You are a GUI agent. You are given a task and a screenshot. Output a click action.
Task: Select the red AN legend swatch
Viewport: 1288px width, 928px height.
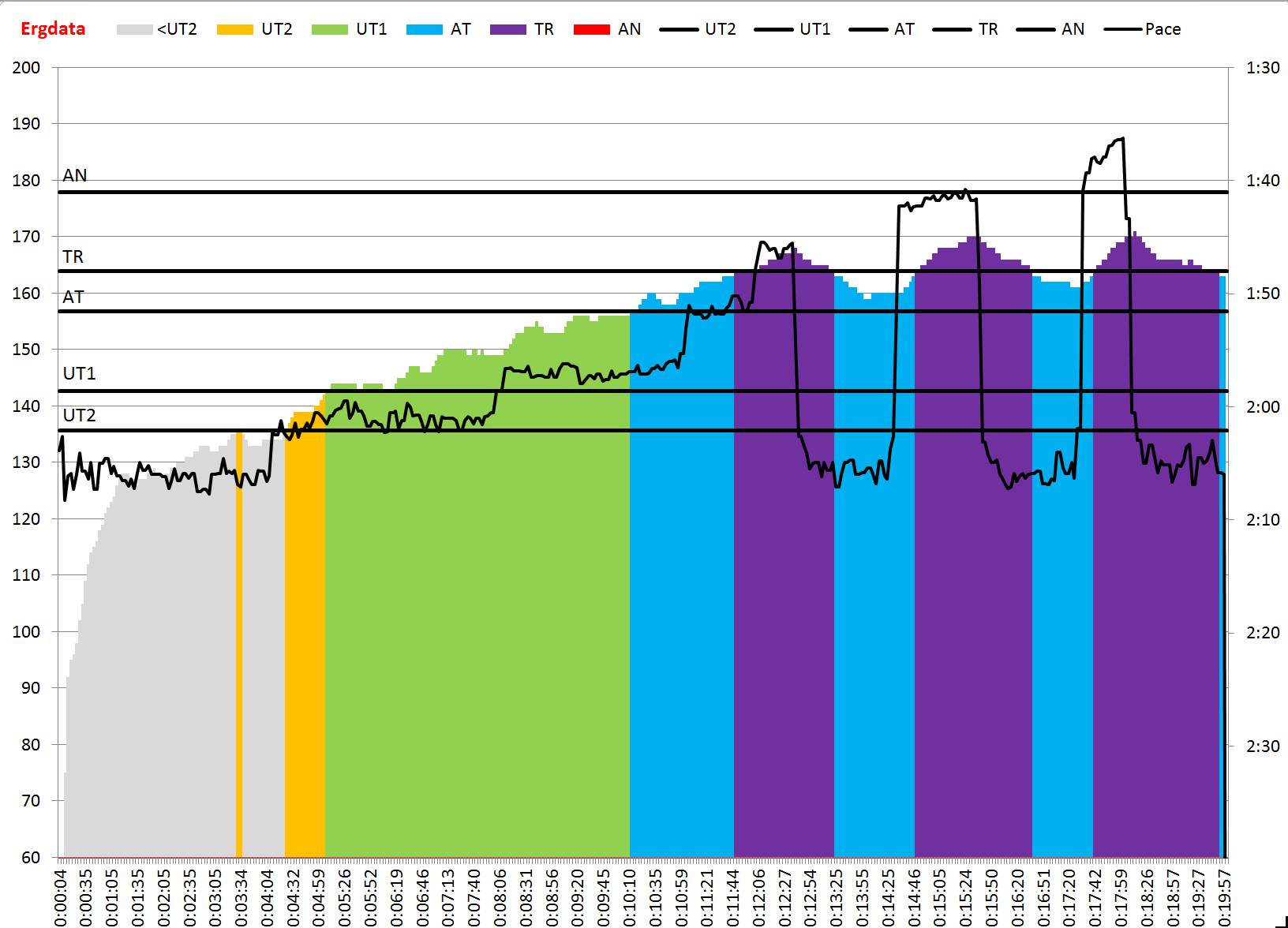[x=591, y=30]
